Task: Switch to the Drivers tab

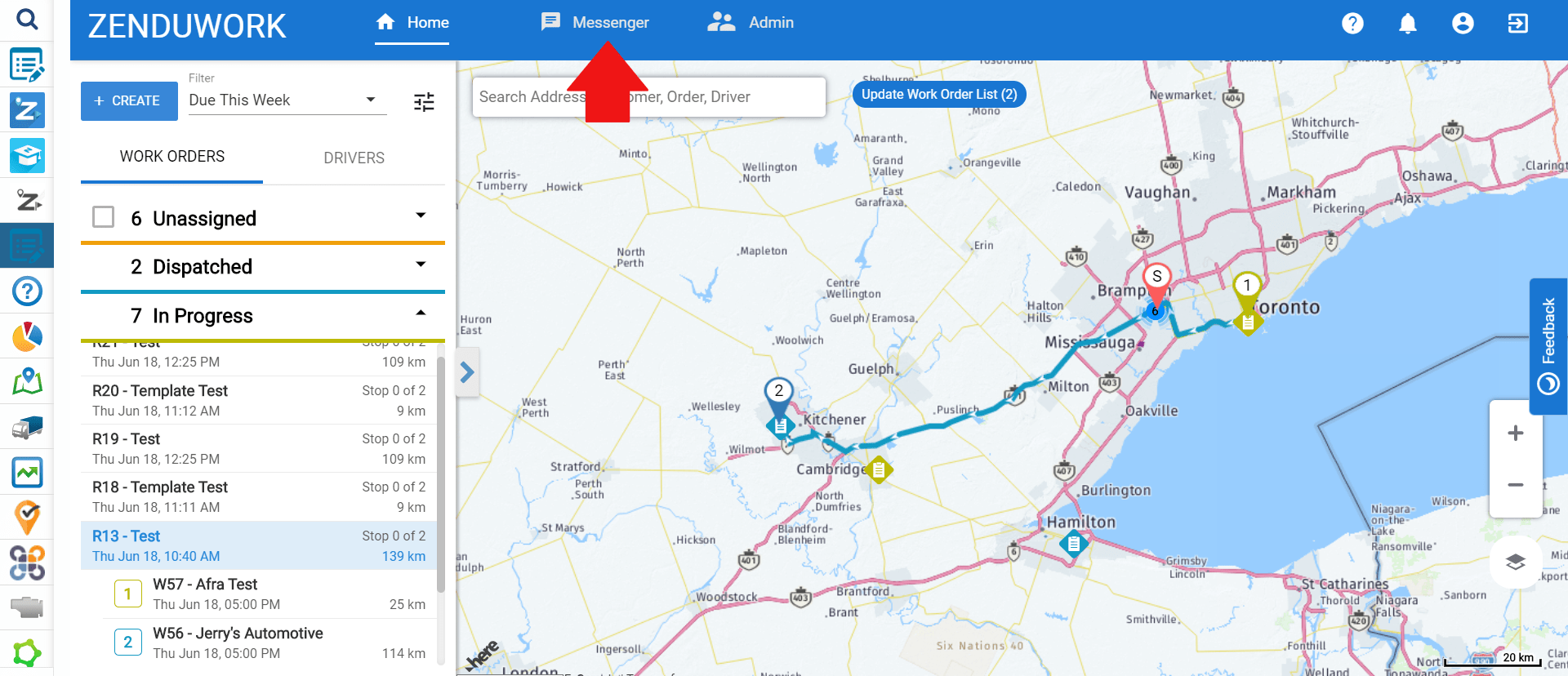Action: pos(354,158)
